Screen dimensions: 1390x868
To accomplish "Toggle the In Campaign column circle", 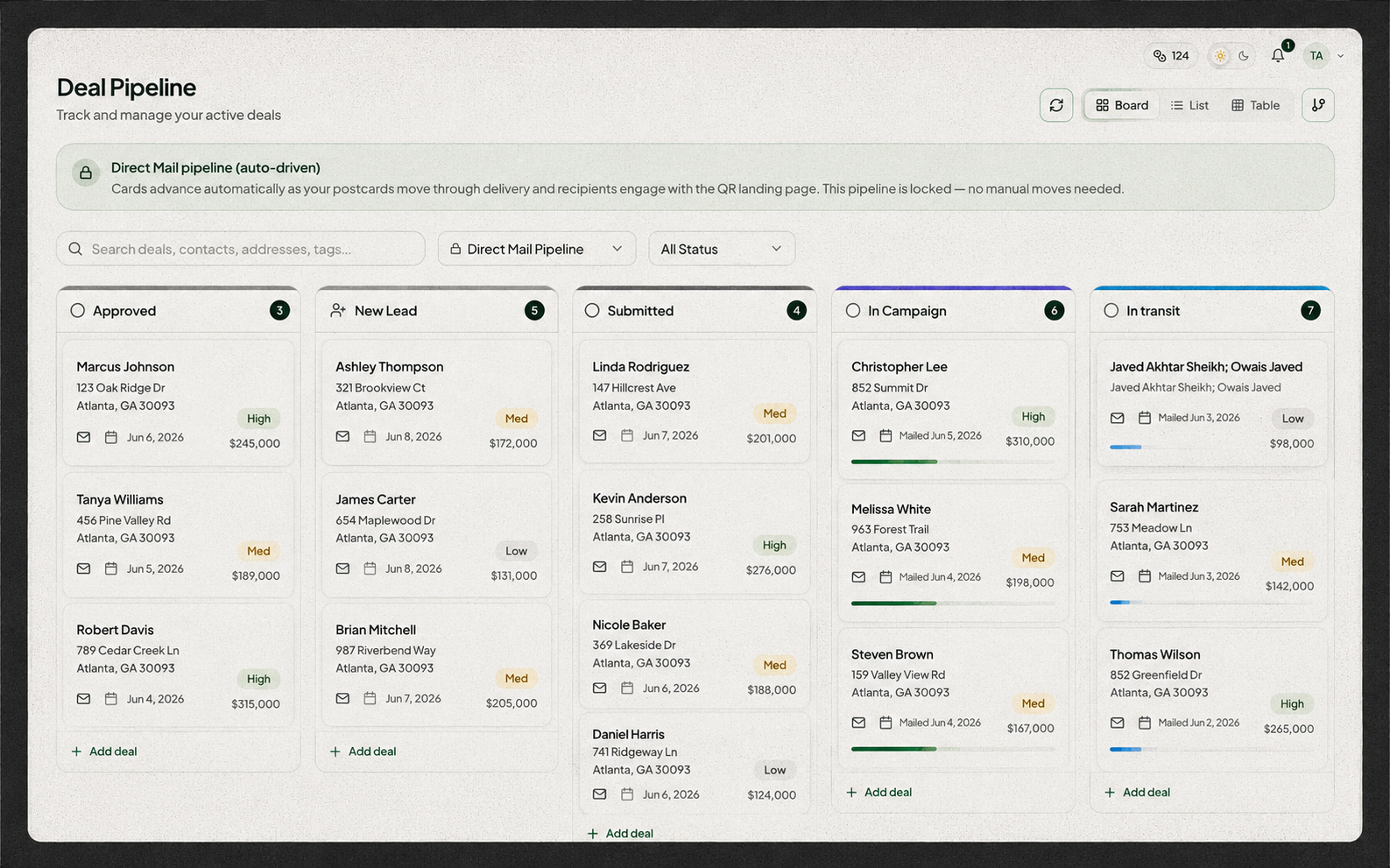I will pos(853,310).
